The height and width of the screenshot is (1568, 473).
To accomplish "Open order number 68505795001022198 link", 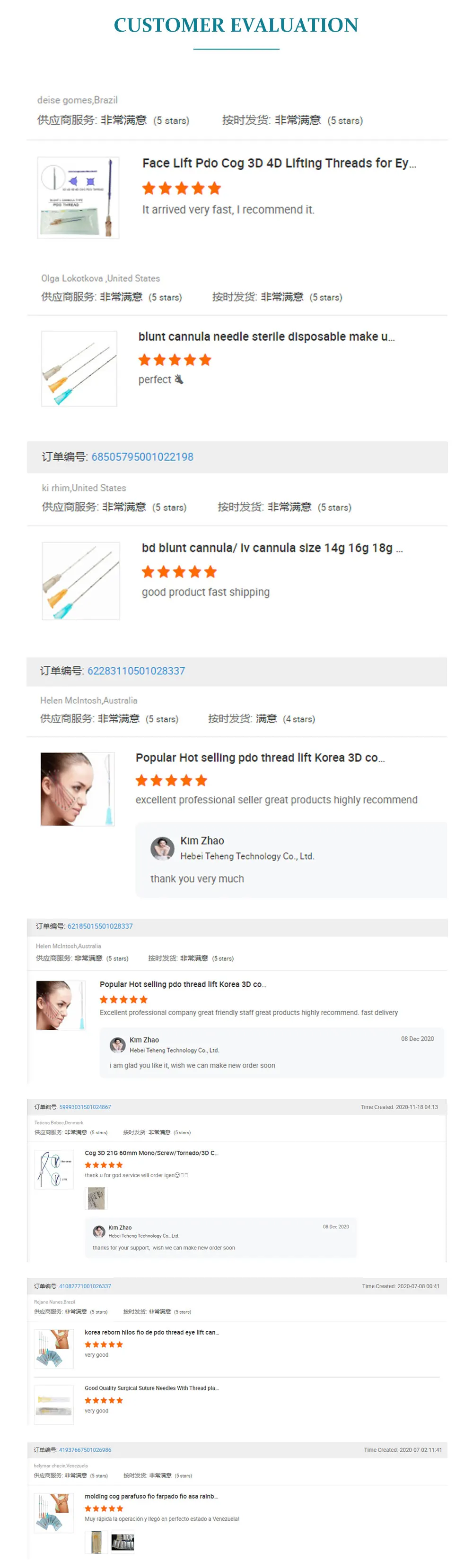I will 142,457.
